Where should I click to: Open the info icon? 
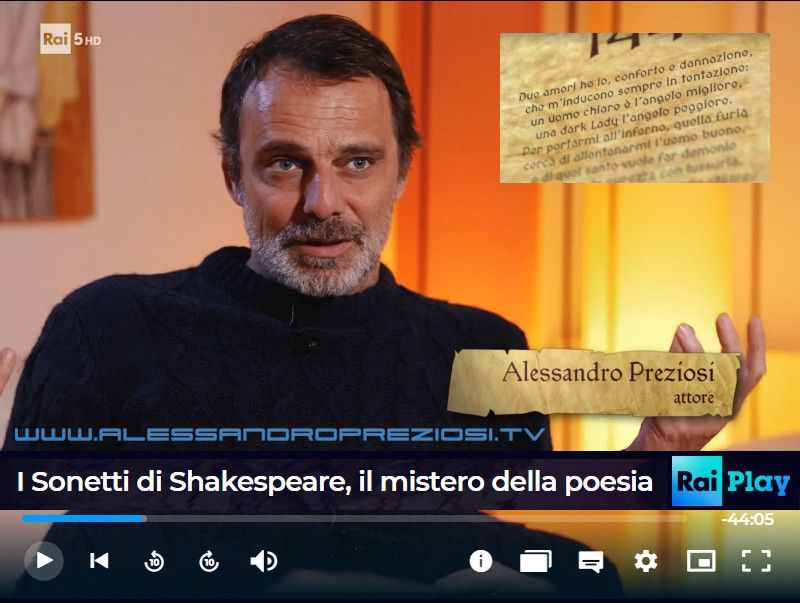pos(481,561)
